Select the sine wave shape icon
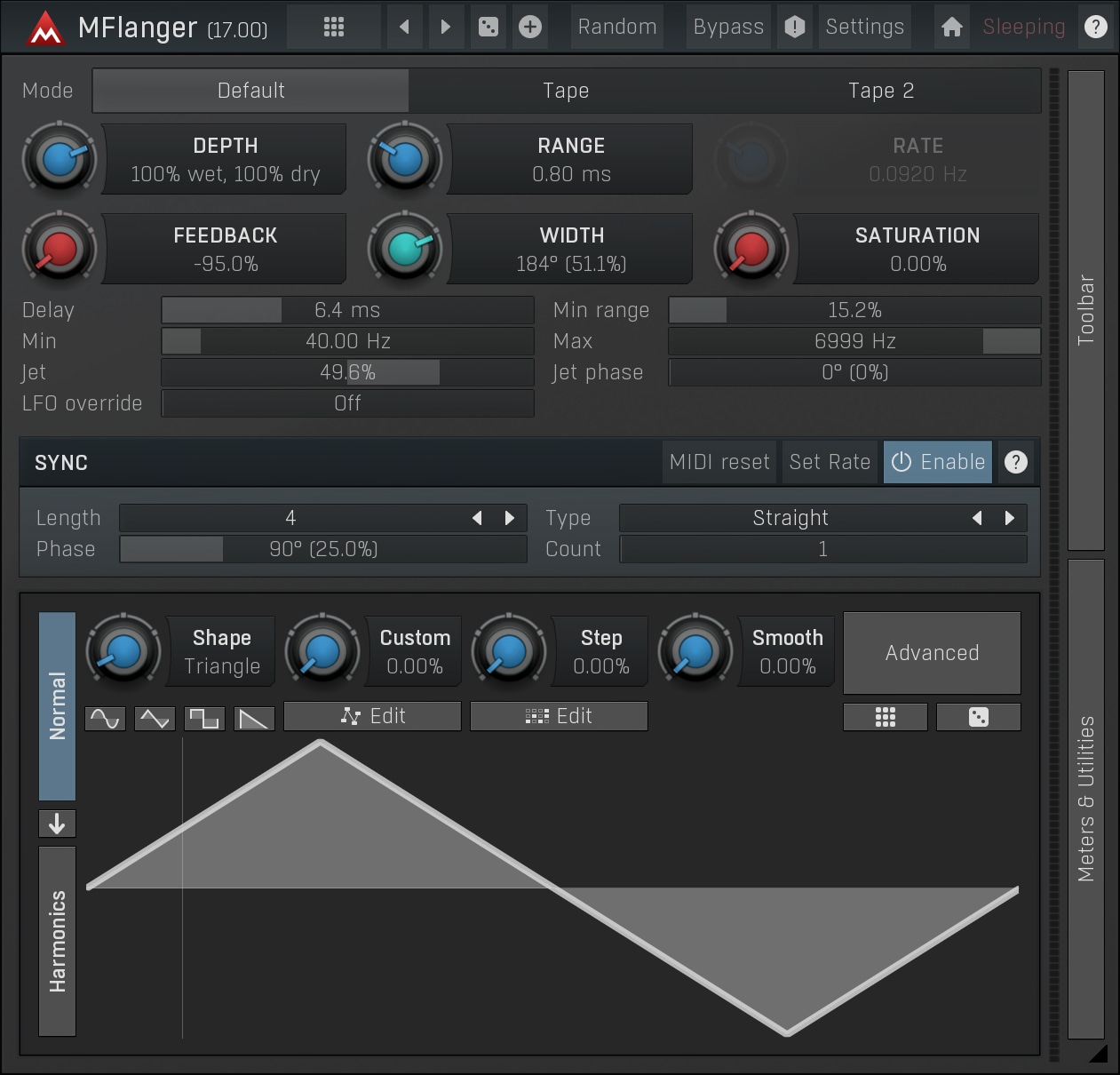Screen dimensions: 1120x1075 (105, 718)
